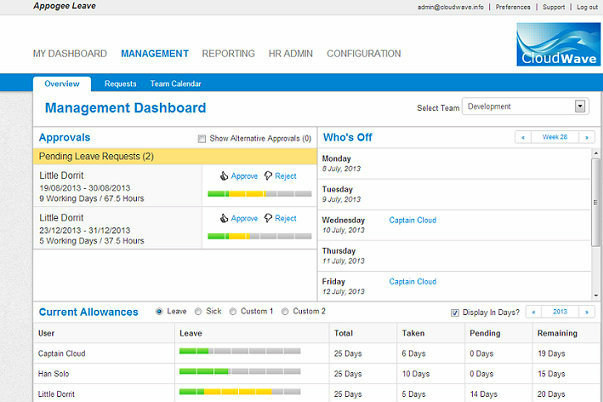This screenshot has height=402, width=603.
Task: Click allowance bar for 23/12/2013 request
Action: [x=260, y=236]
